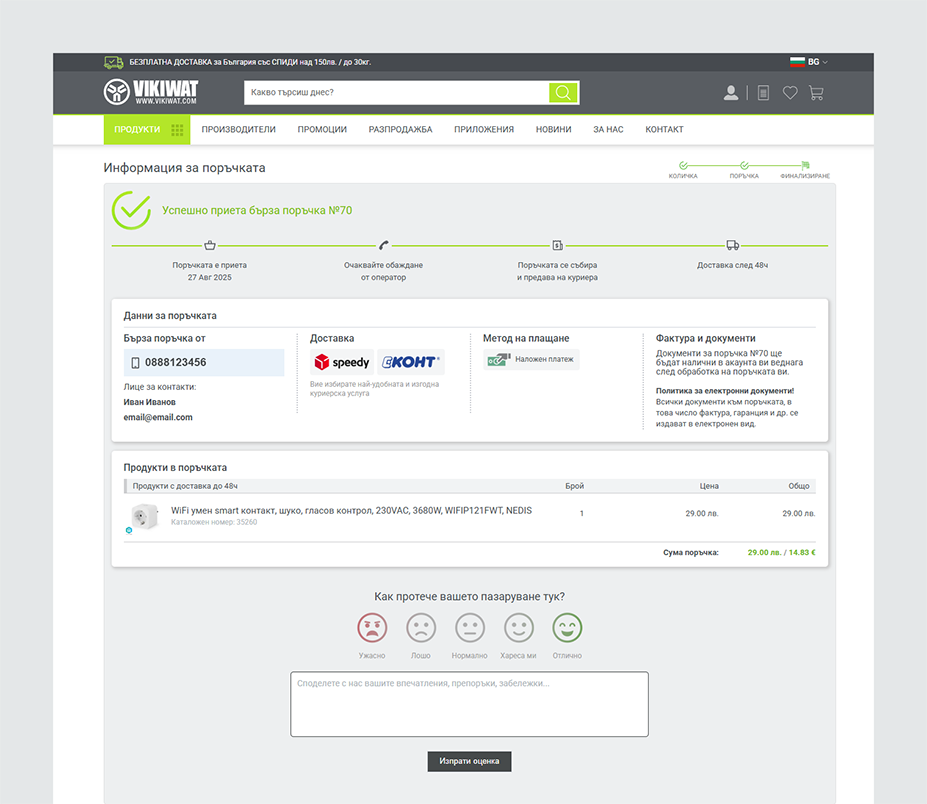Viewport: 927px width, 804px height.
Task: Open the wishlist heart icon
Action: coord(790,93)
